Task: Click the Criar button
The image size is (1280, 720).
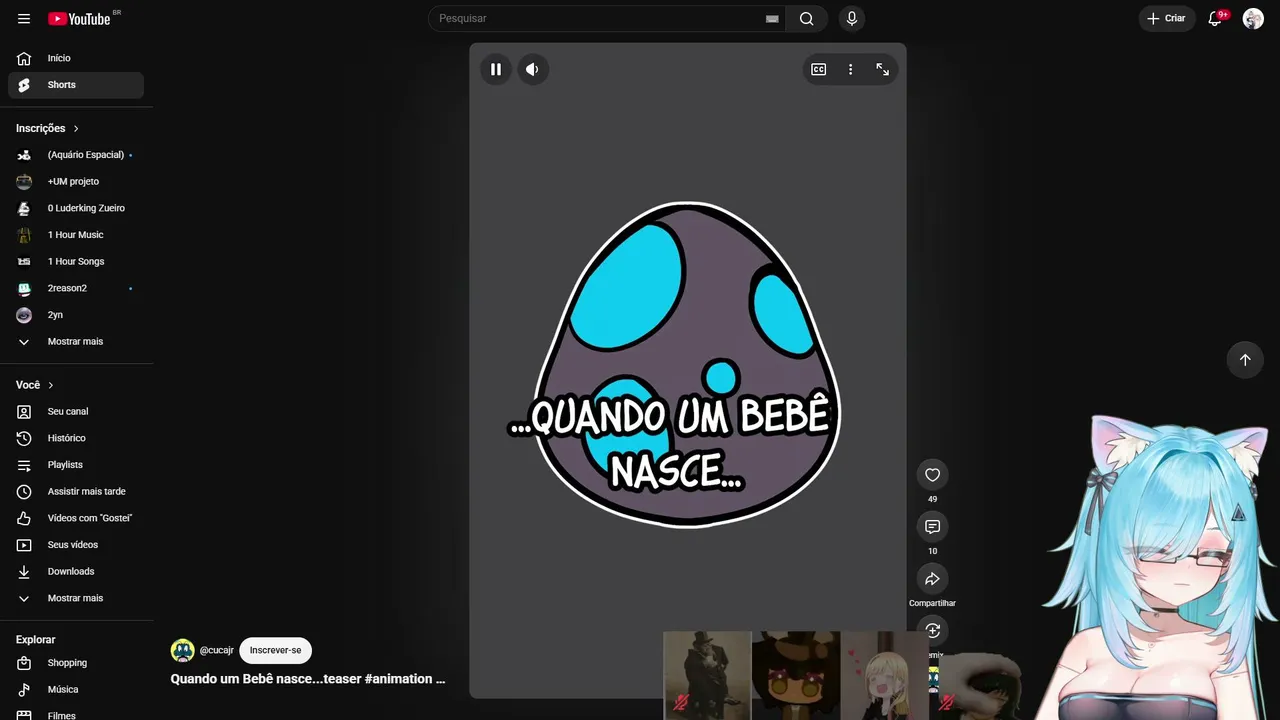Action: pyautogui.click(x=1167, y=18)
